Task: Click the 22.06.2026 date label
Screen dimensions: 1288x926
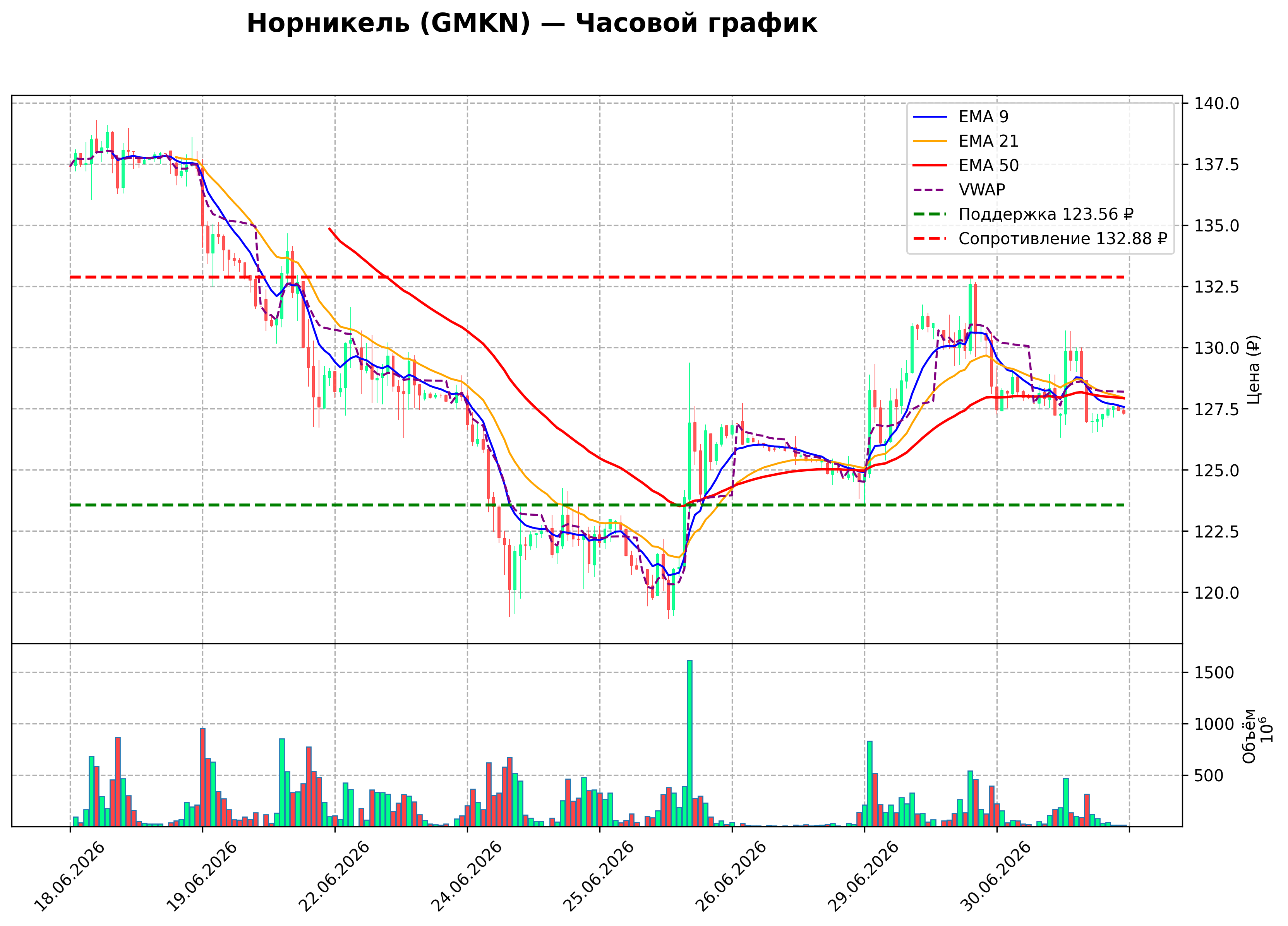Action: pos(334,876)
